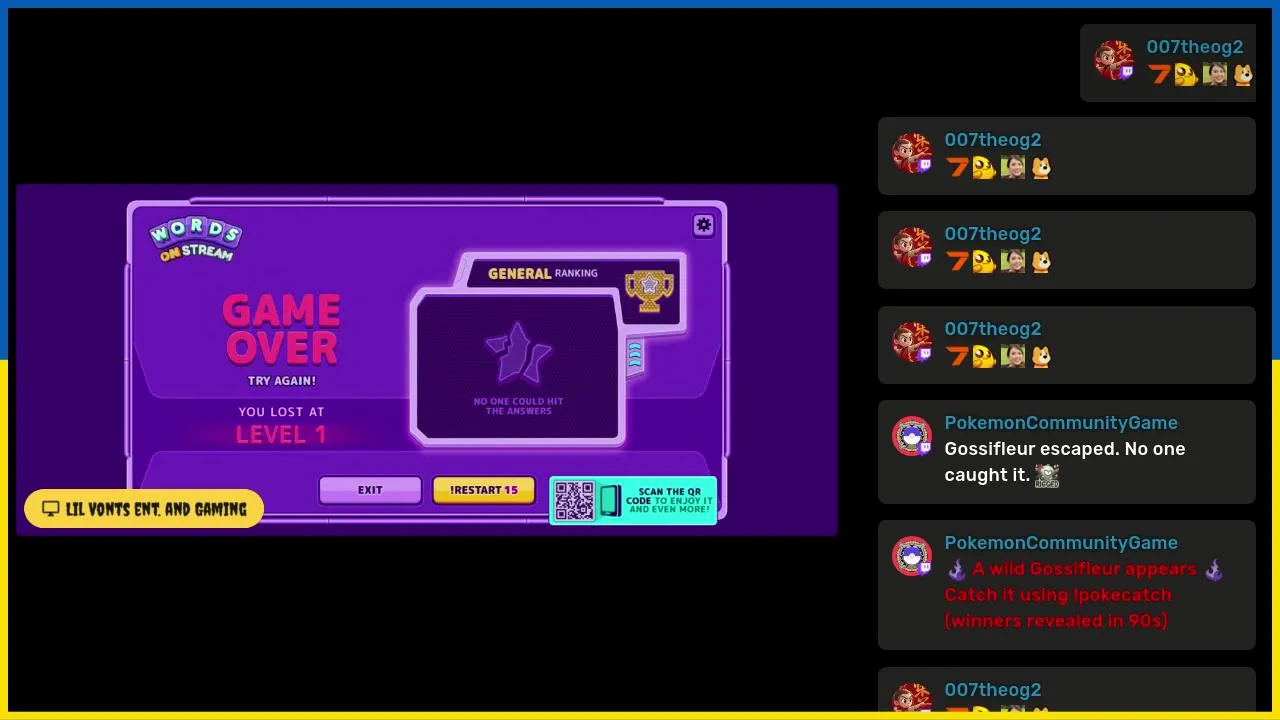The height and width of the screenshot is (720, 1280).
Task: Click Scan the QR code banner text
Action: click(x=670, y=500)
